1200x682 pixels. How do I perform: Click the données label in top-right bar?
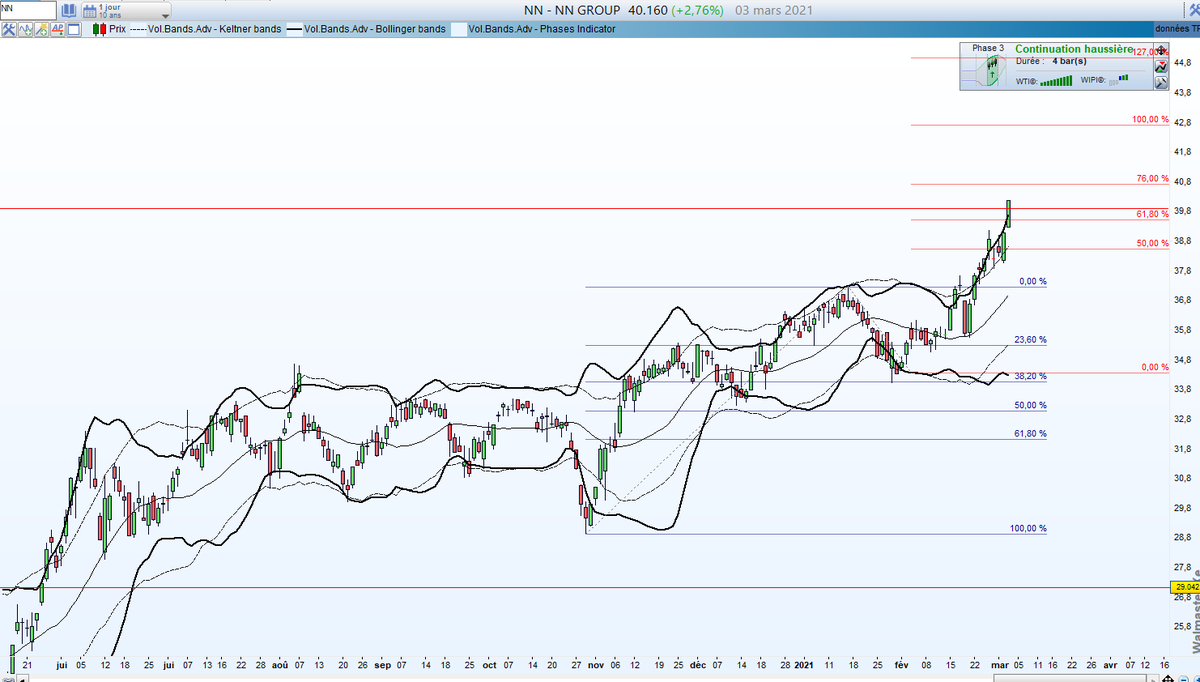[1170, 28]
